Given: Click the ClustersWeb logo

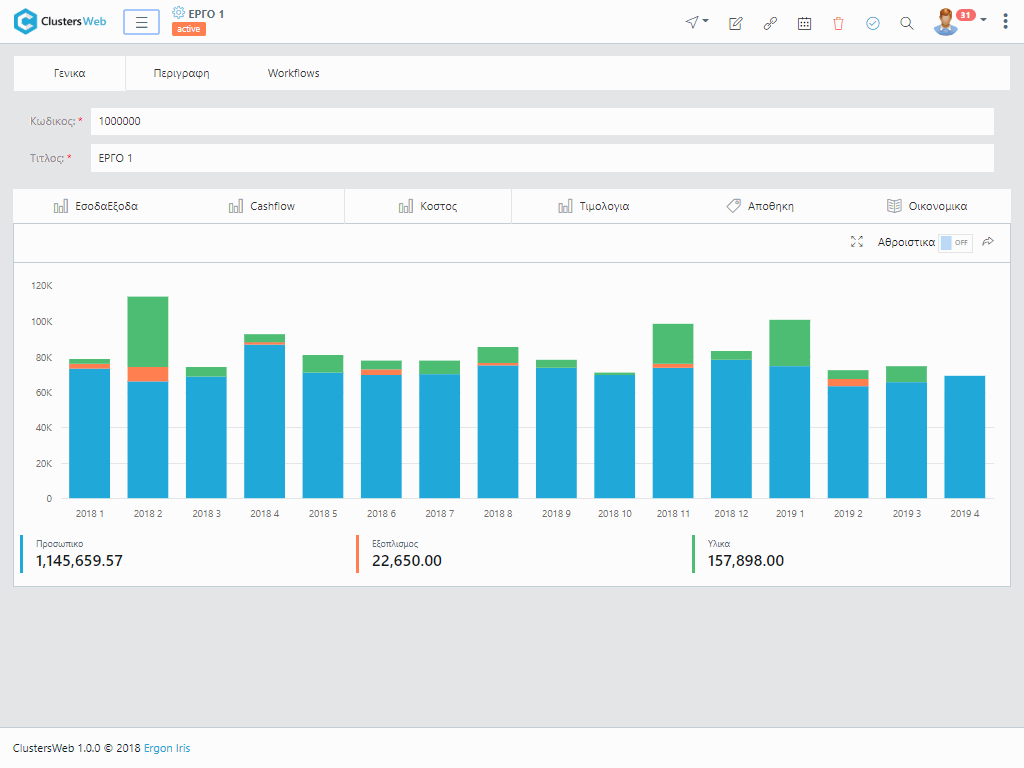Looking at the screenshot, I should (x=60, y=21).
